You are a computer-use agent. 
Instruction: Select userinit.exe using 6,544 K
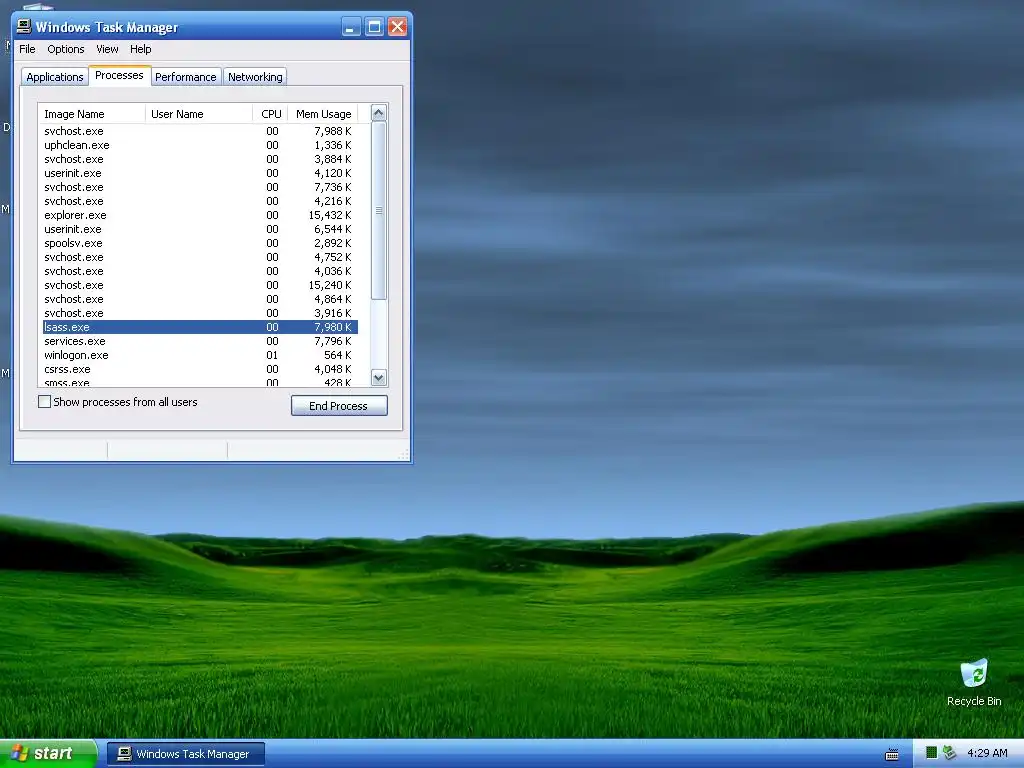coord(200,229)
